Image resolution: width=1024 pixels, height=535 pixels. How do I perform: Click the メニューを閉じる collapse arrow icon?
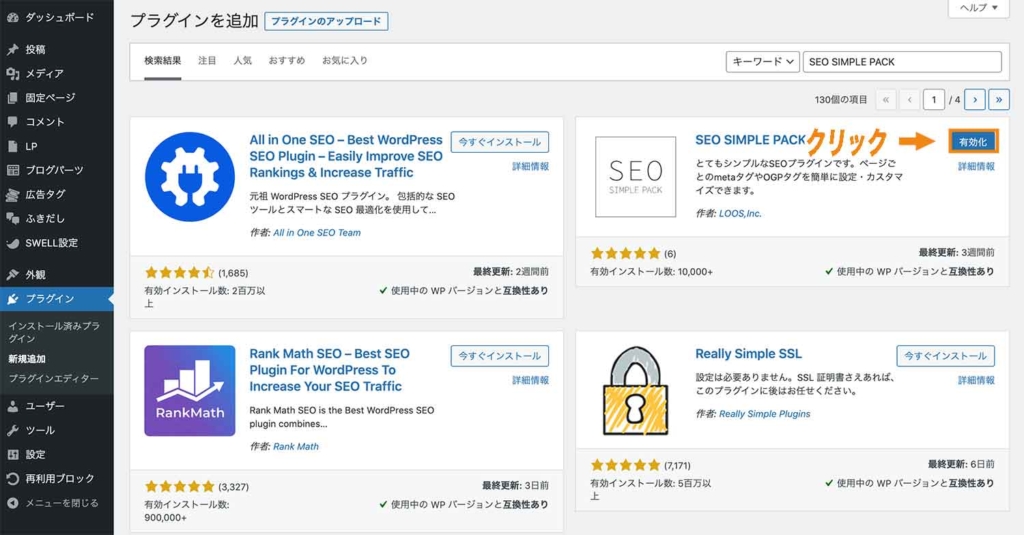(x=12, y=503)
